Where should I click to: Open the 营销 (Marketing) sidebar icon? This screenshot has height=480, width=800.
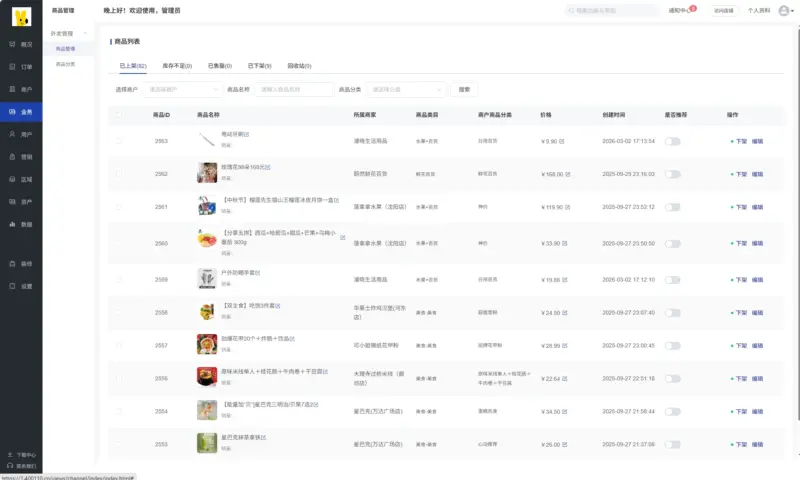click(12, 157)
